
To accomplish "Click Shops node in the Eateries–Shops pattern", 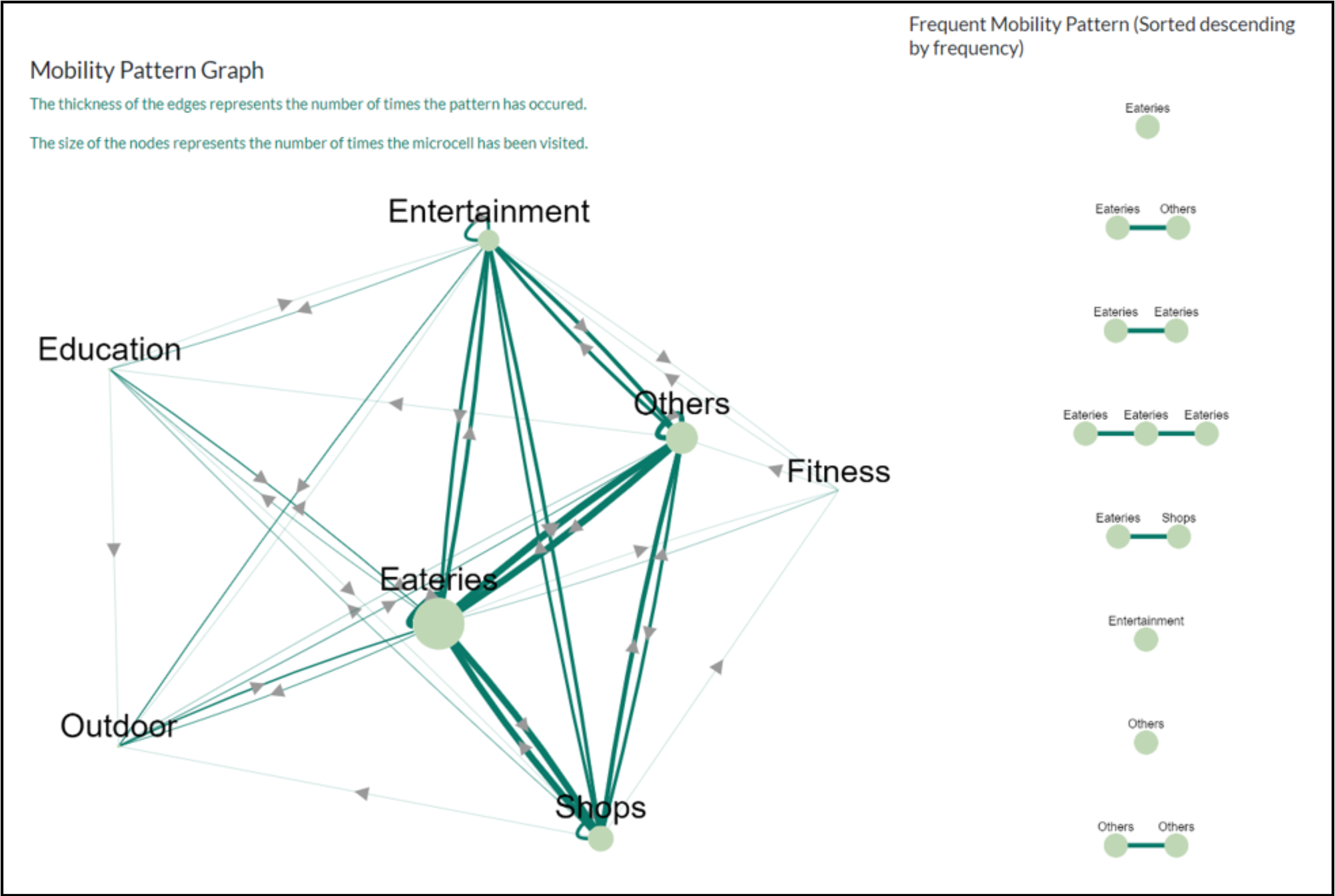I will click(1178, 537).
